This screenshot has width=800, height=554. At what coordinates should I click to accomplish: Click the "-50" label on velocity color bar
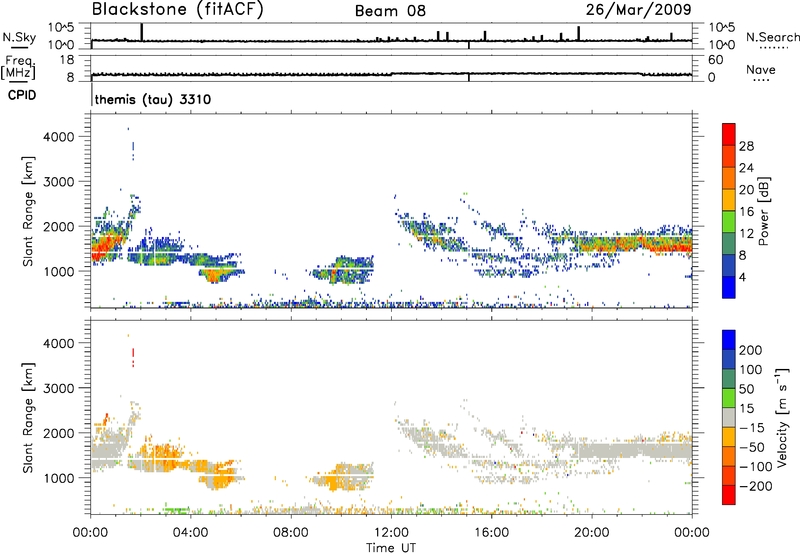(752, 447)
